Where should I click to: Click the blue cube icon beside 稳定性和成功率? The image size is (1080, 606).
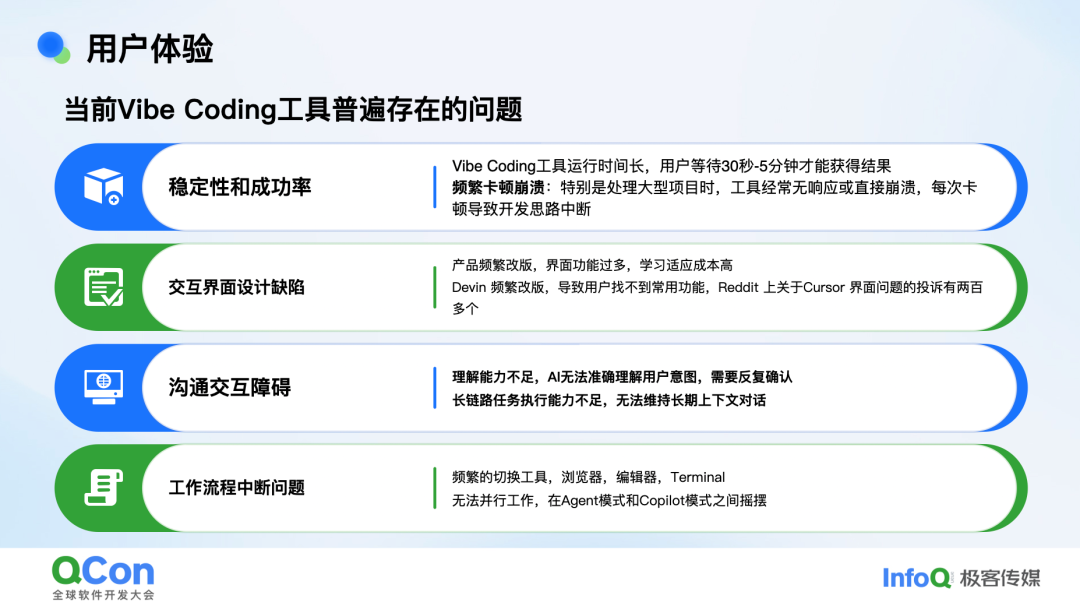(x=103, y=187)
